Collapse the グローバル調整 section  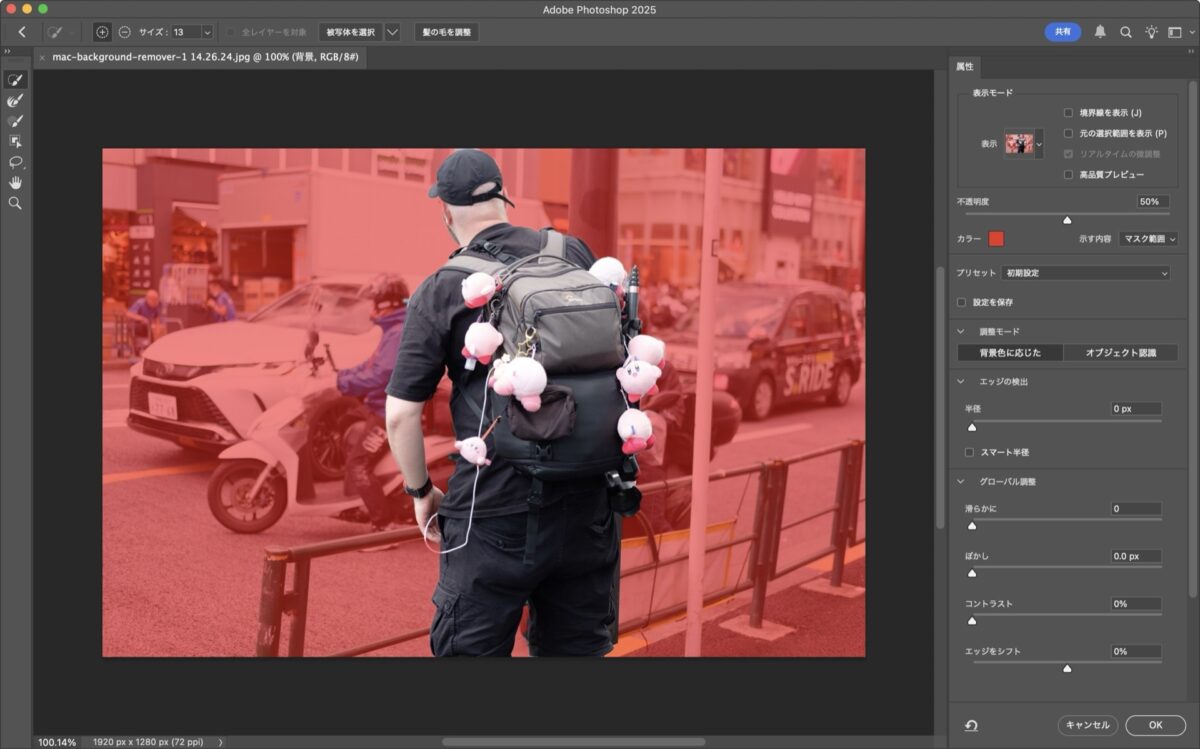(962, 482)
